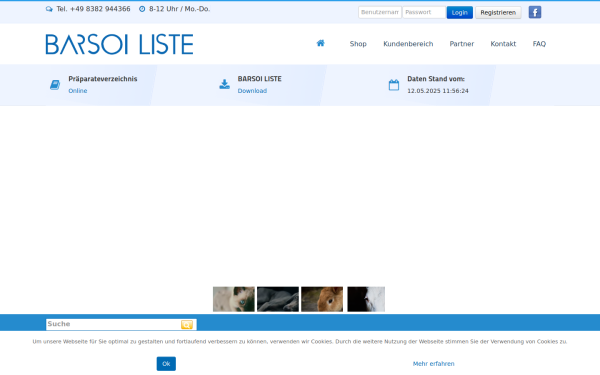Open the Partner menu item

pyautogui.click(x=461, y=44)
